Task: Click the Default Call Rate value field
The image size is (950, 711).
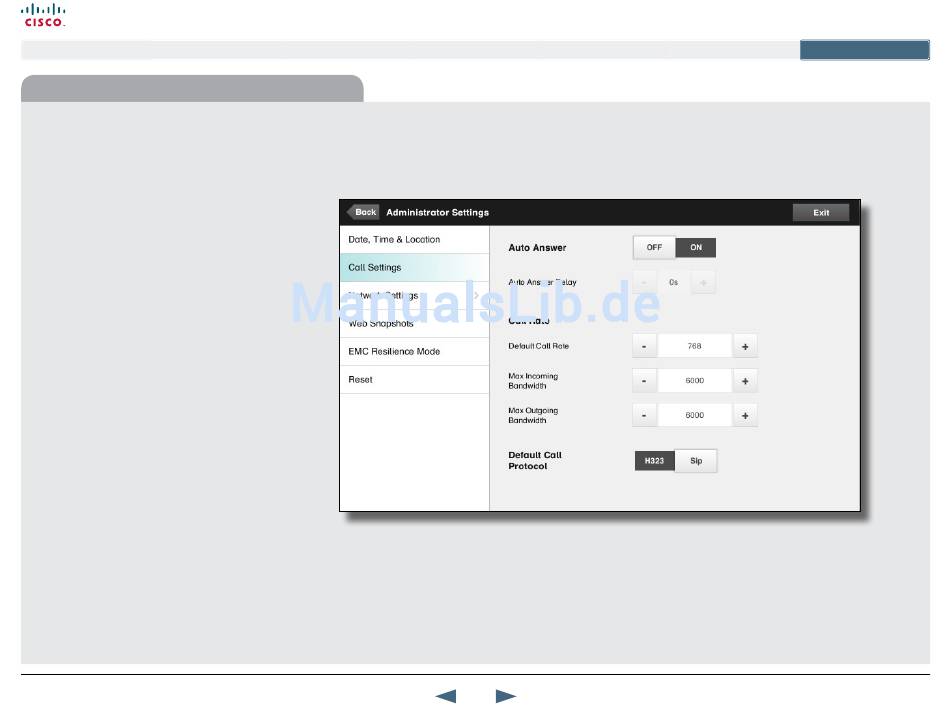Action: pos(694,347)
